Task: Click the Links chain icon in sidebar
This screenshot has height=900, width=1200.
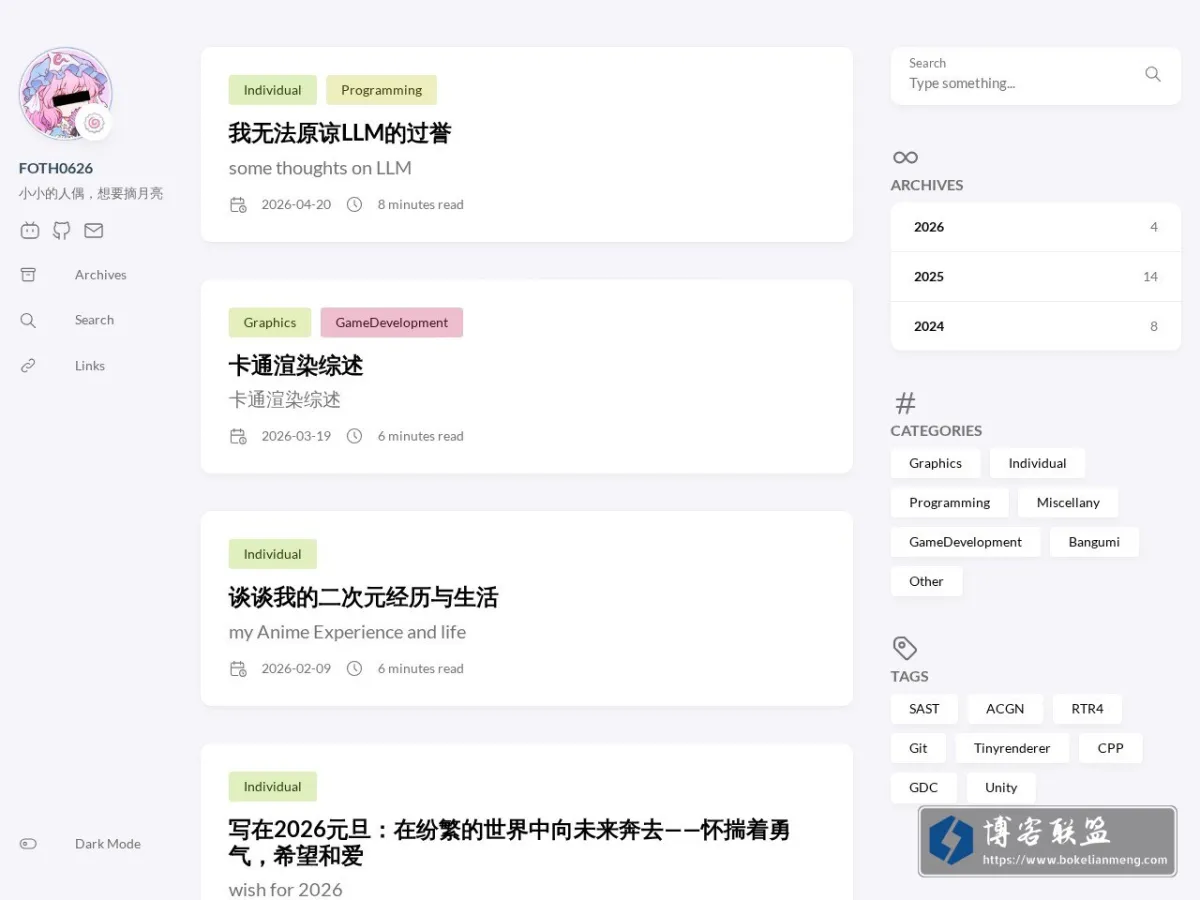Action: [x=28, y=366]
